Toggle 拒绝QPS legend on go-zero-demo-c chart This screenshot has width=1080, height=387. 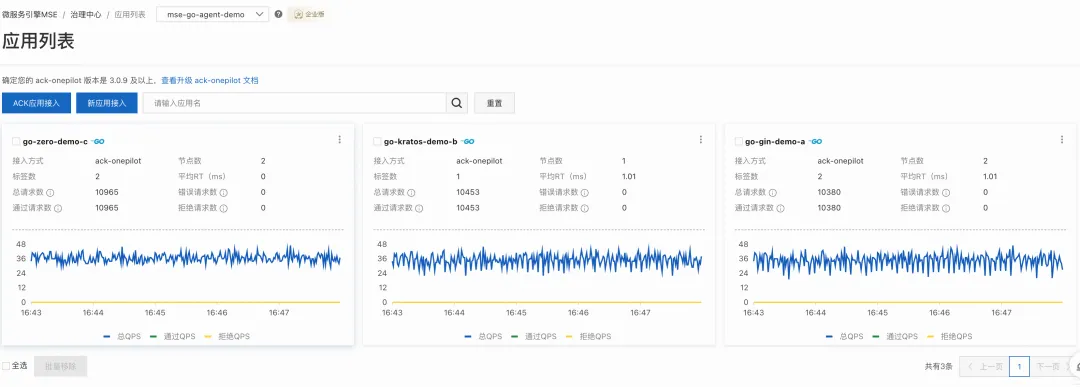coord(227,337)
